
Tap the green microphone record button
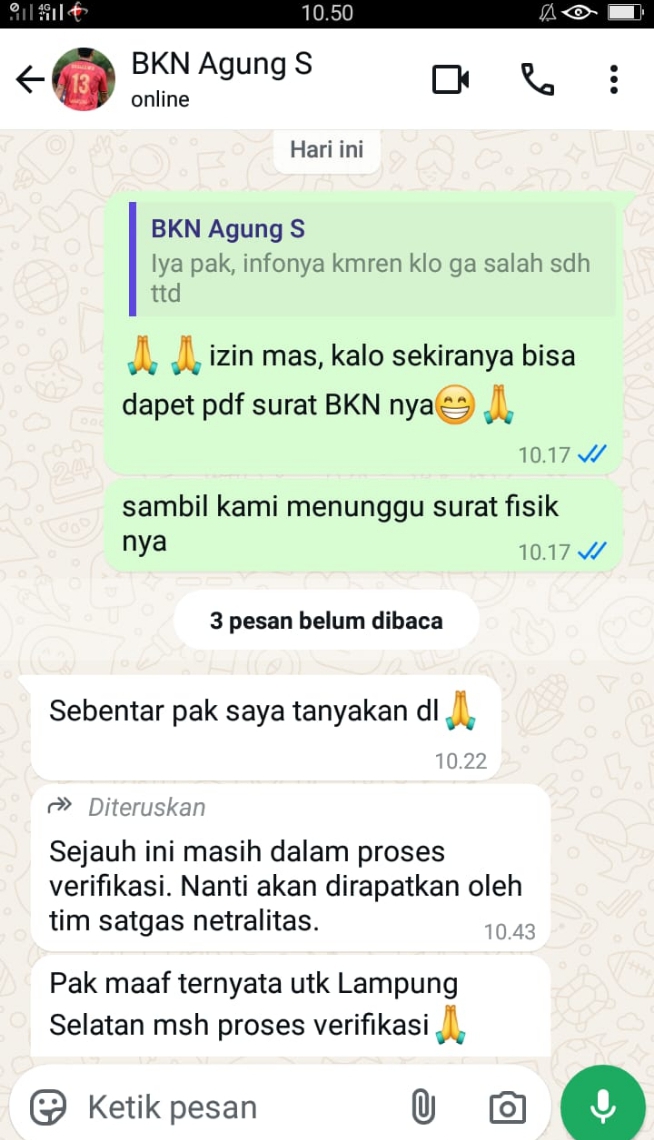tap(603, 1106)
